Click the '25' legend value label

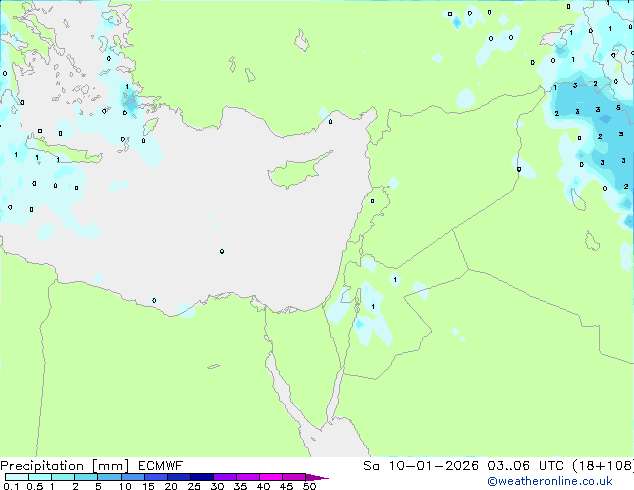tap(194, 486)
